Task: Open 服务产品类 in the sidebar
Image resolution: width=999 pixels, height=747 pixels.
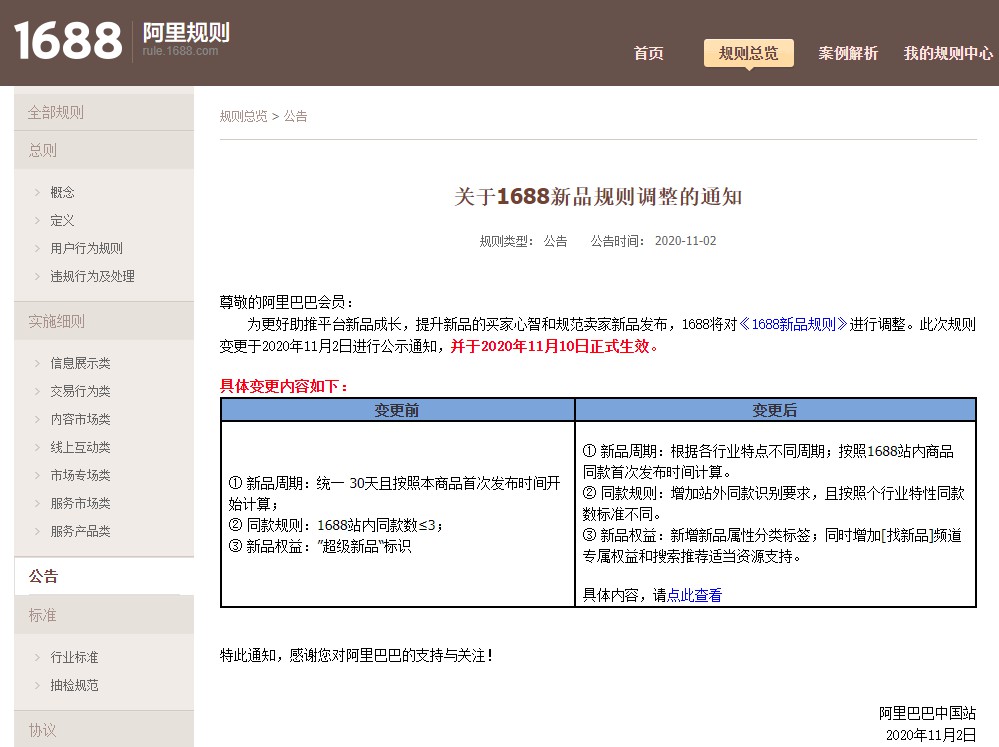Action: point(80,532)
